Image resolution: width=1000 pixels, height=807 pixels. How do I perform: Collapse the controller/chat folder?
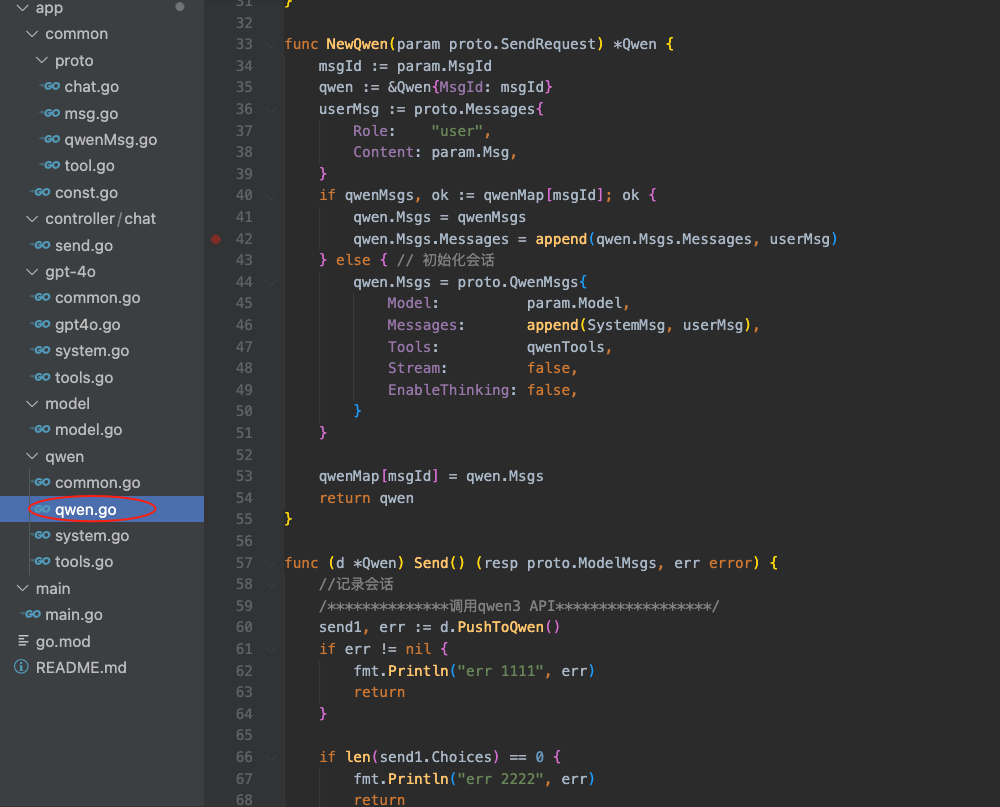pyautogui.click(x=32, y=219)
